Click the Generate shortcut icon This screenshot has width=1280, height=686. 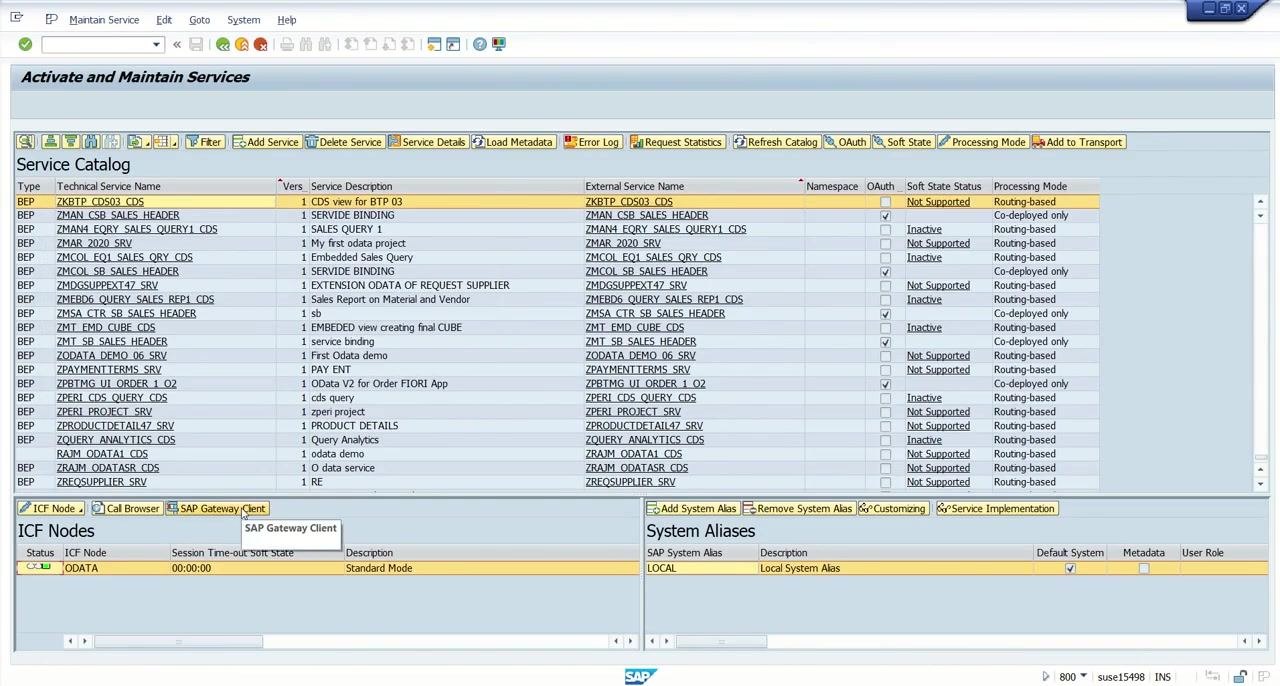(453, 44)
